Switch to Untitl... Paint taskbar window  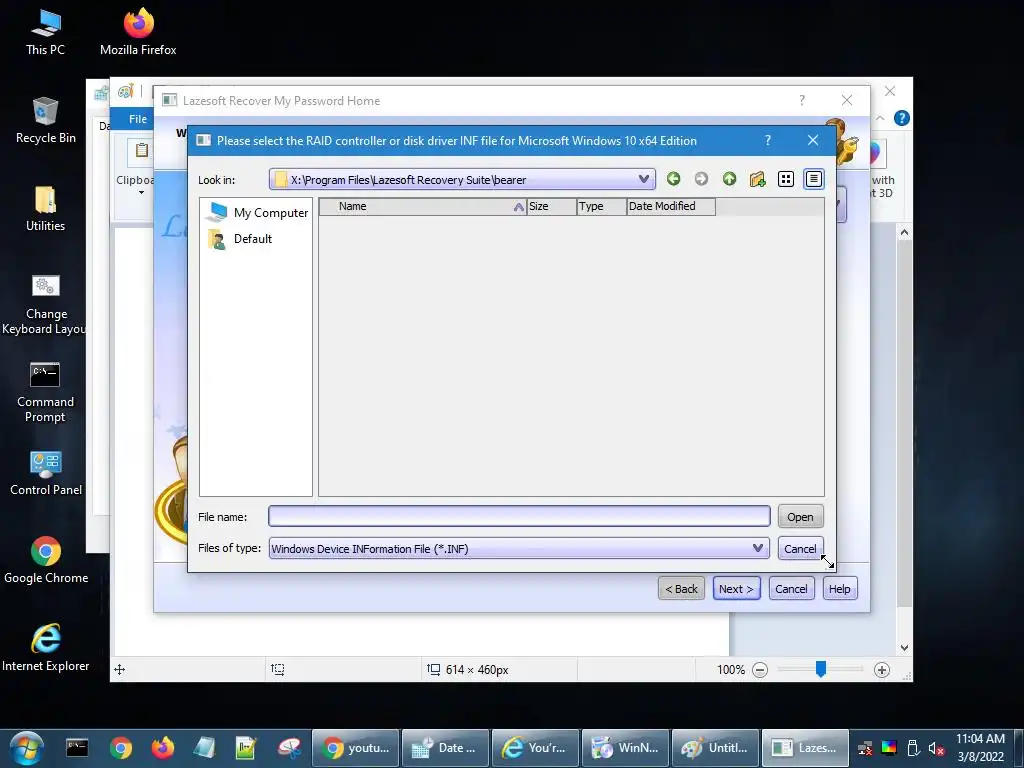point(716,748)
